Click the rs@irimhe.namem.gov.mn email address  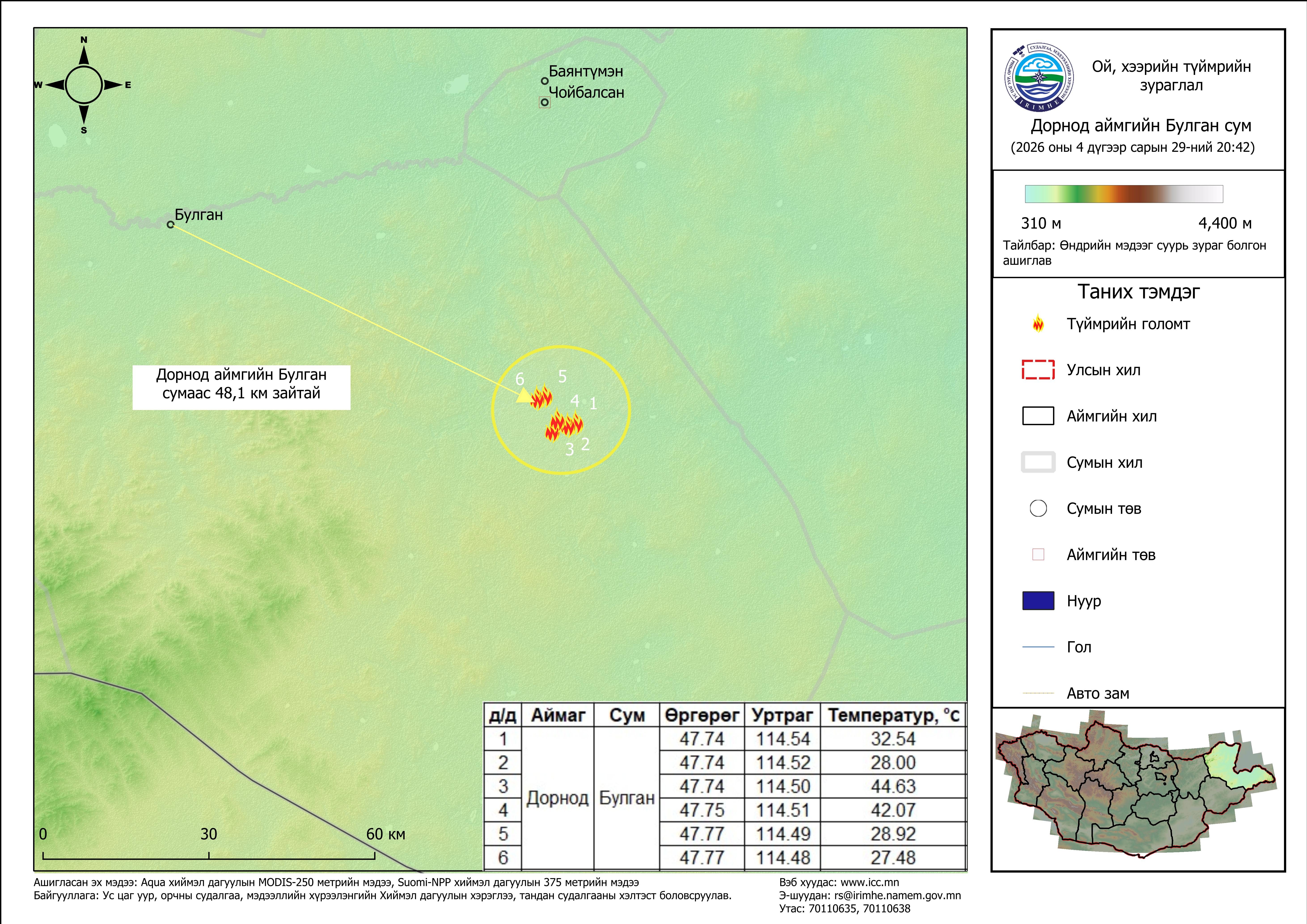point(898,896)
